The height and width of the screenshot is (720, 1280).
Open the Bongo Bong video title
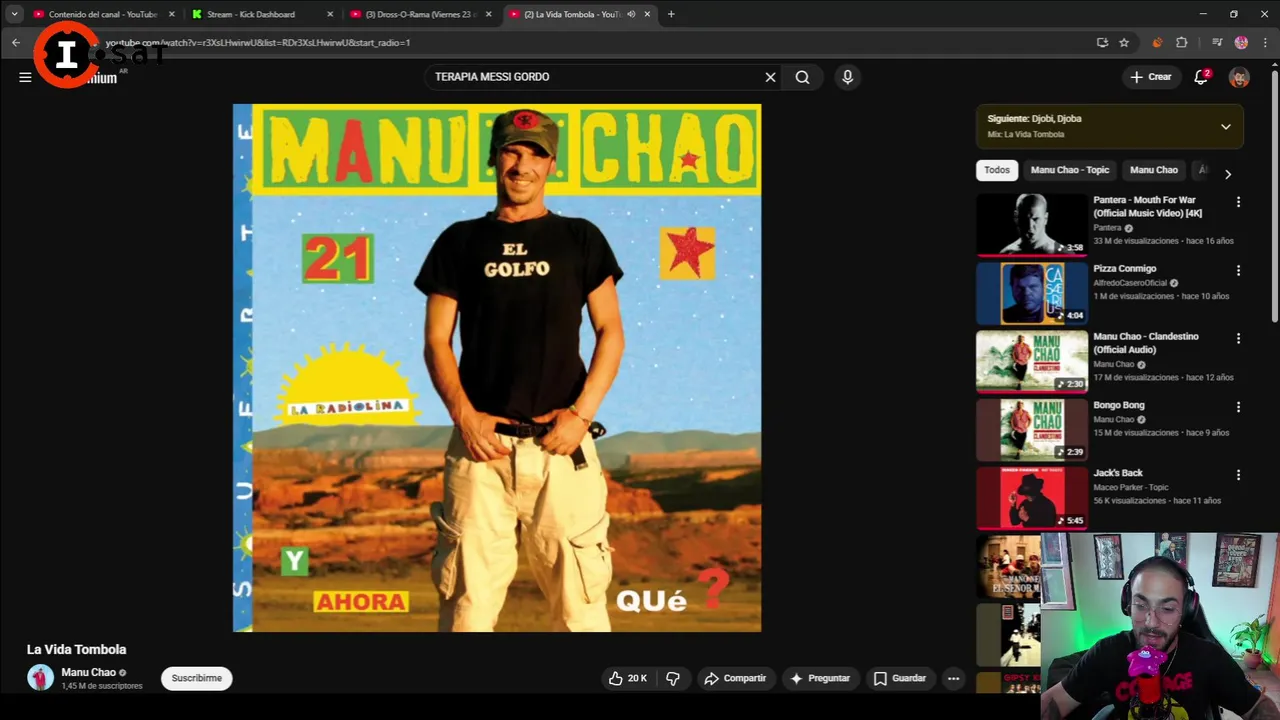point(1118,405)
